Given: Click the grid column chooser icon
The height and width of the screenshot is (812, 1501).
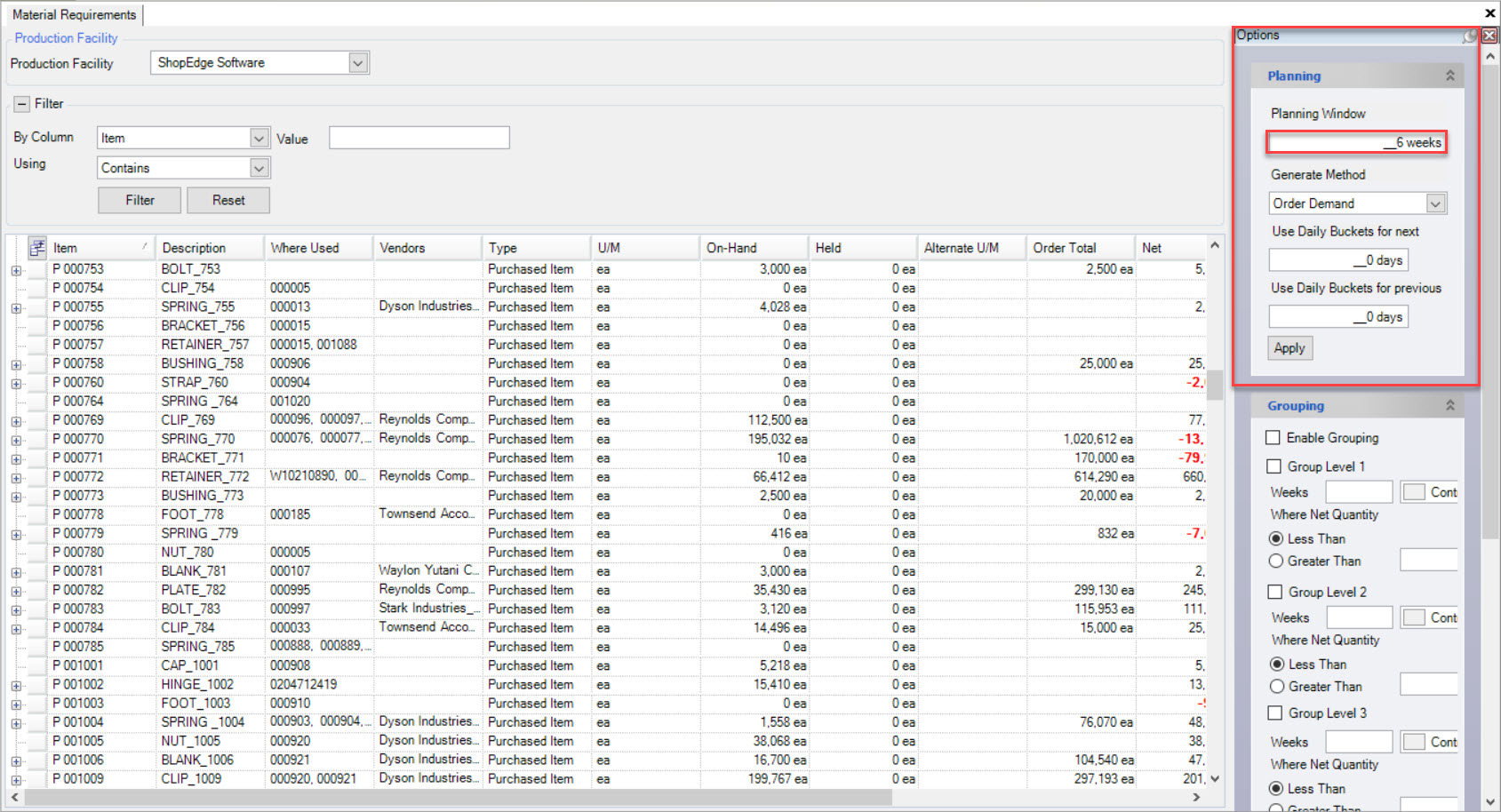Looking at the screenshot, I should coord(36,248).
